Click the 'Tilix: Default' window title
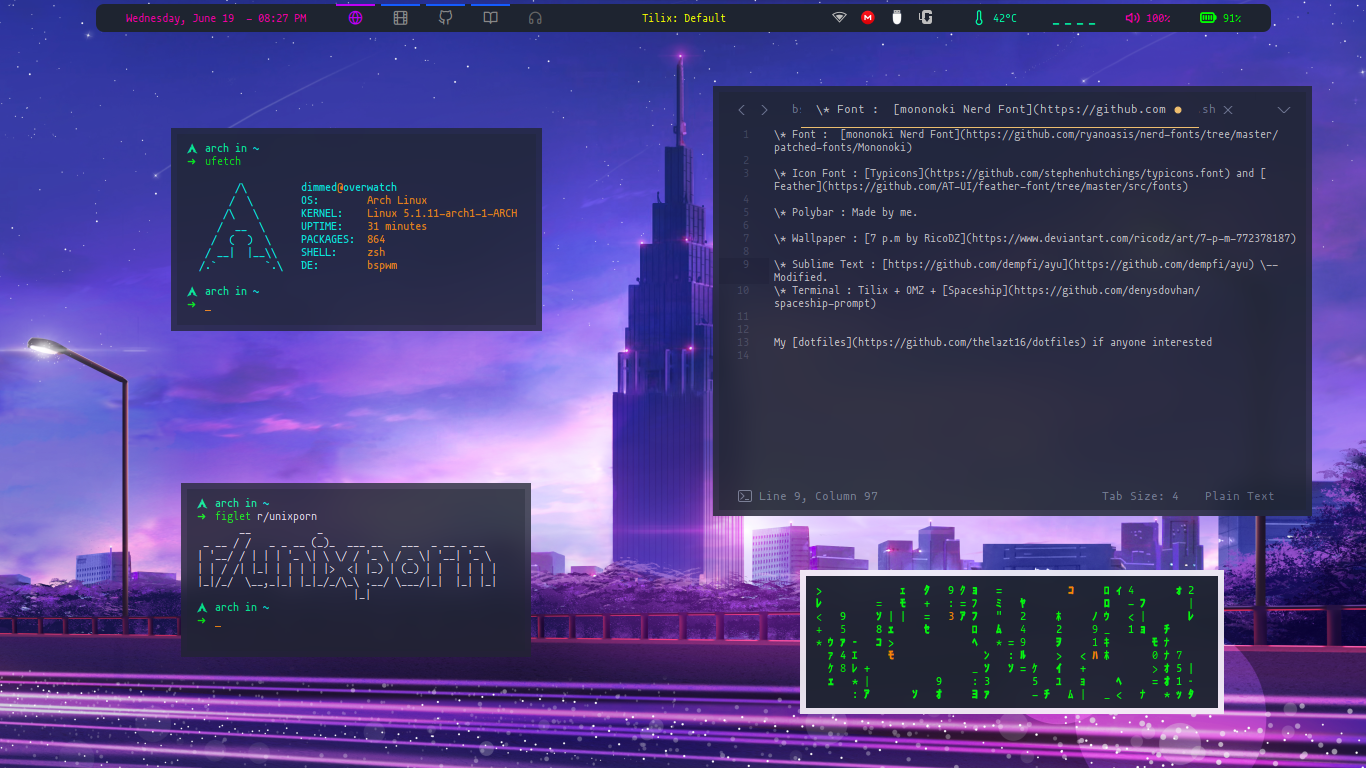The image size is (1366, 768). (x=684, y=18)
